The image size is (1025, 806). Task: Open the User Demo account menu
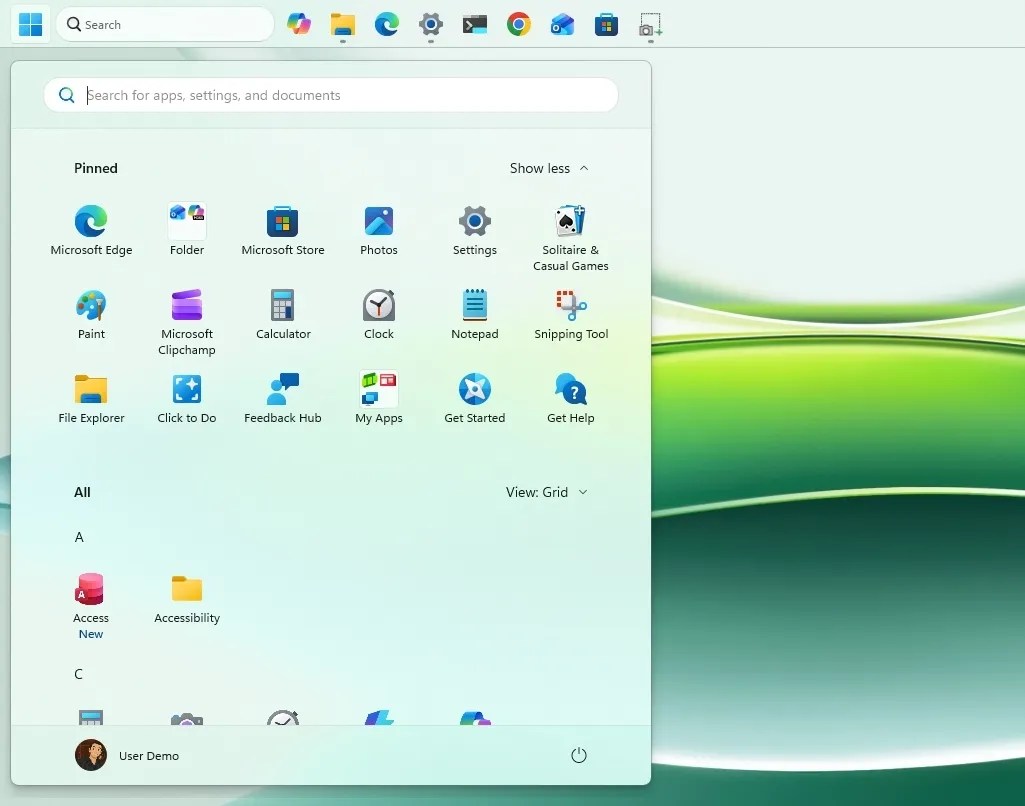click(x=127, y=755)
